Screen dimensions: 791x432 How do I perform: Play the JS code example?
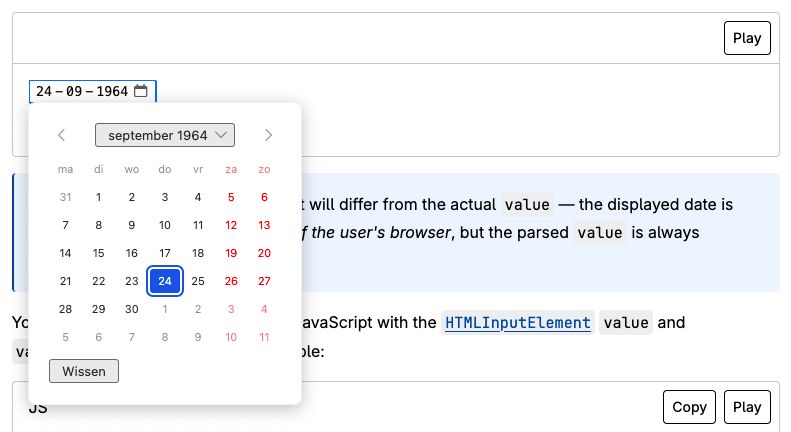pyautogui.click(x=747, y=407)
